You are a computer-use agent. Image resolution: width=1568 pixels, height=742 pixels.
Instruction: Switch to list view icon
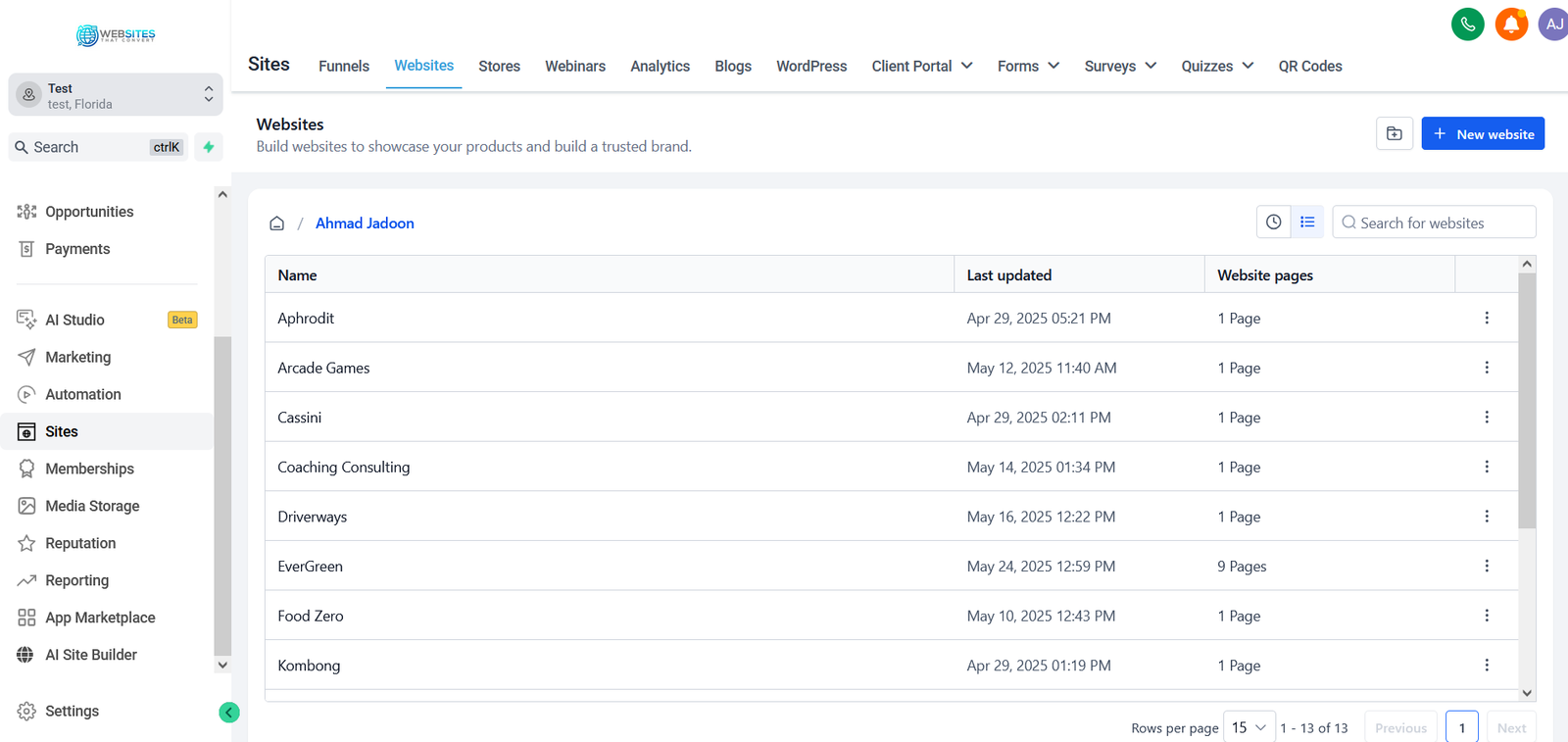pyautogui.click(x=1307, y=223)
